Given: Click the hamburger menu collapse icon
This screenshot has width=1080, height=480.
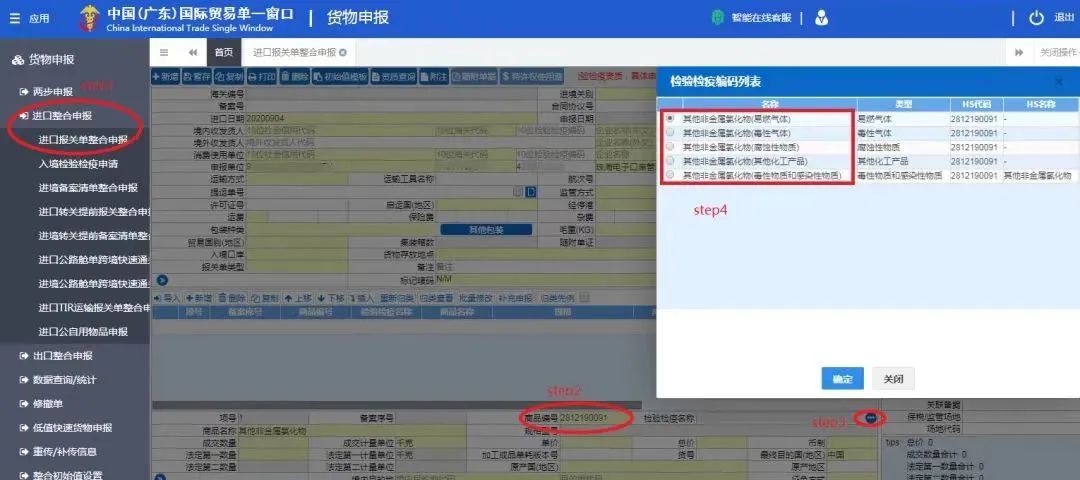Looking at the screenshot, I should [164, 52].
